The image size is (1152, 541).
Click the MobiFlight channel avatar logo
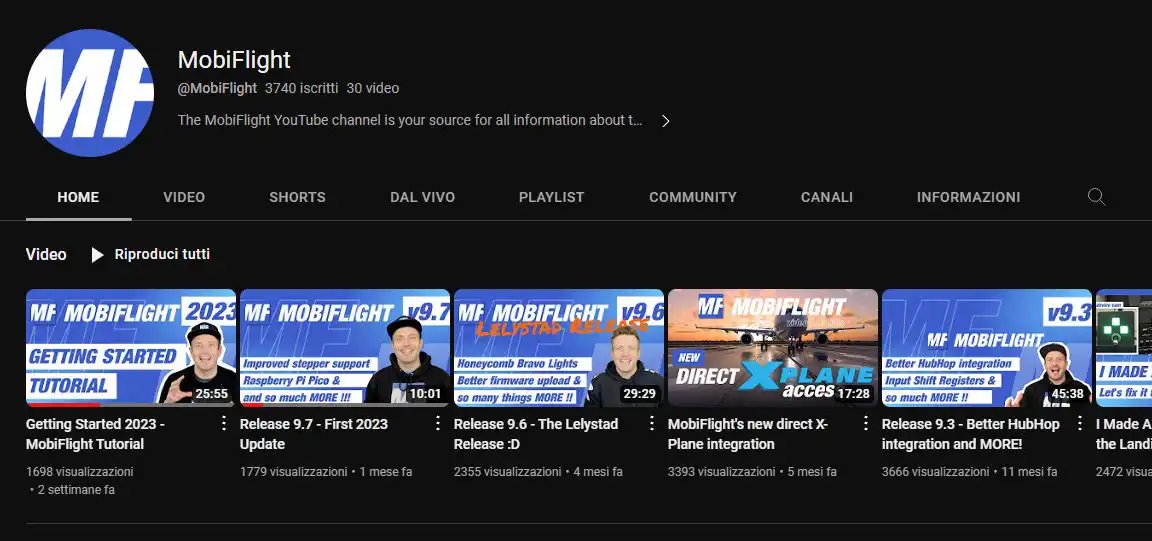click(90, 93)
